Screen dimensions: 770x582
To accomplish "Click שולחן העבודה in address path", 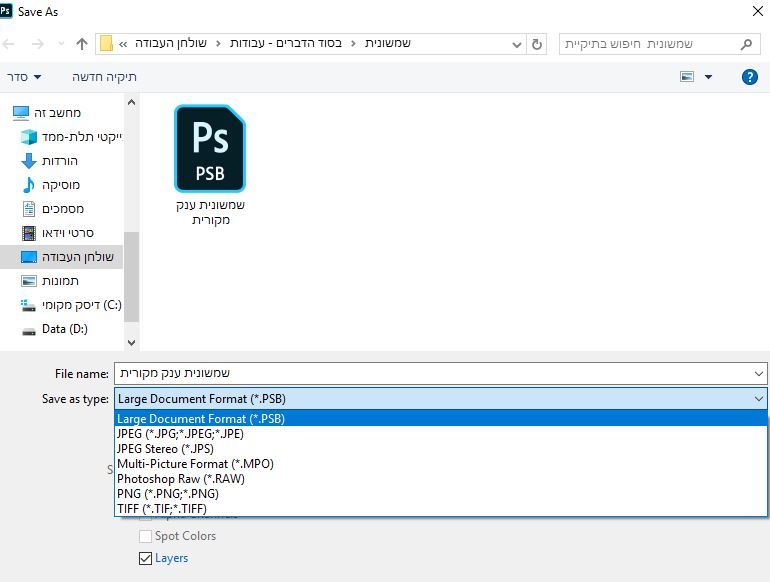I will point(170,43).
